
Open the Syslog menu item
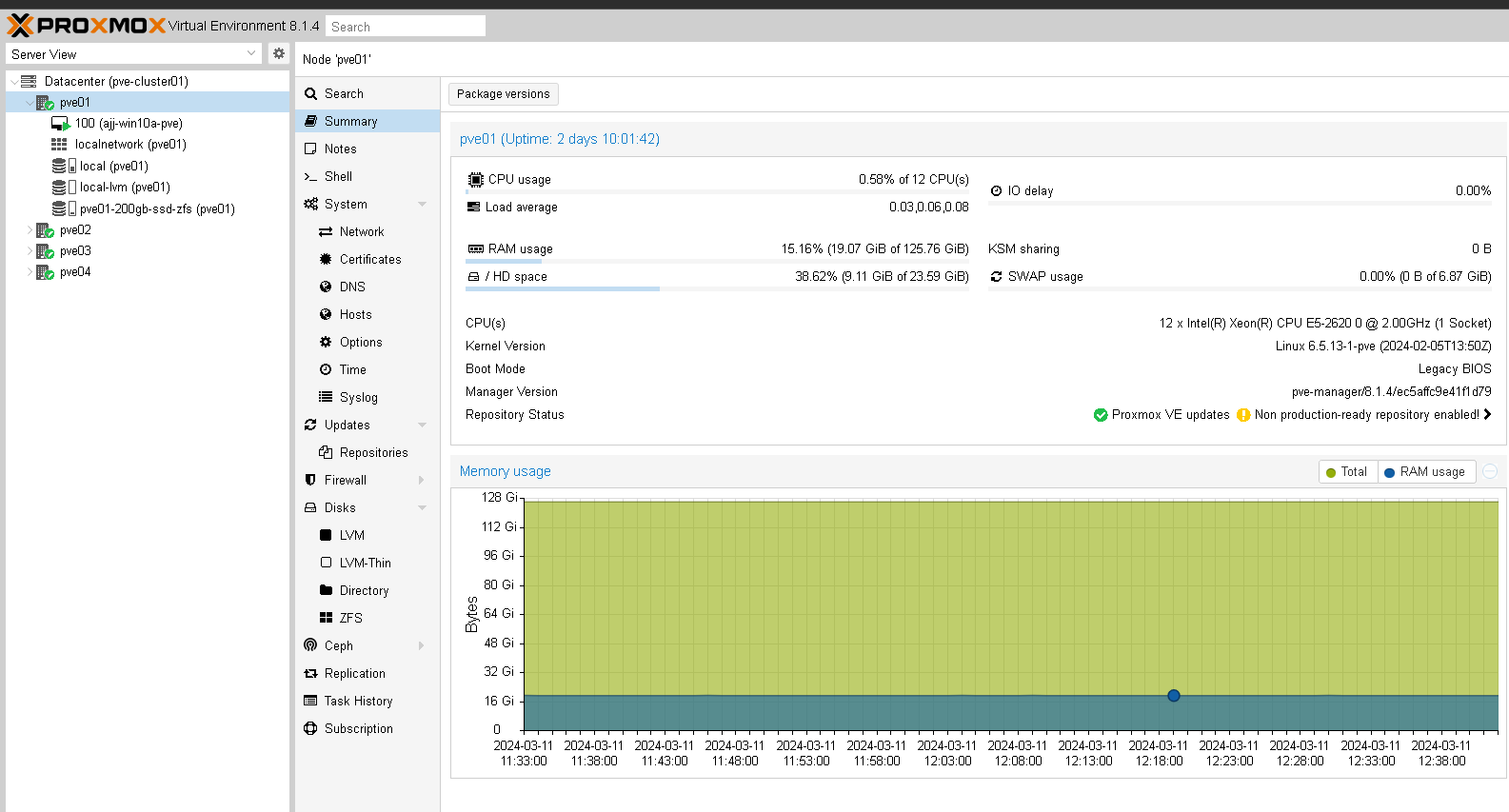pos(367,397)
